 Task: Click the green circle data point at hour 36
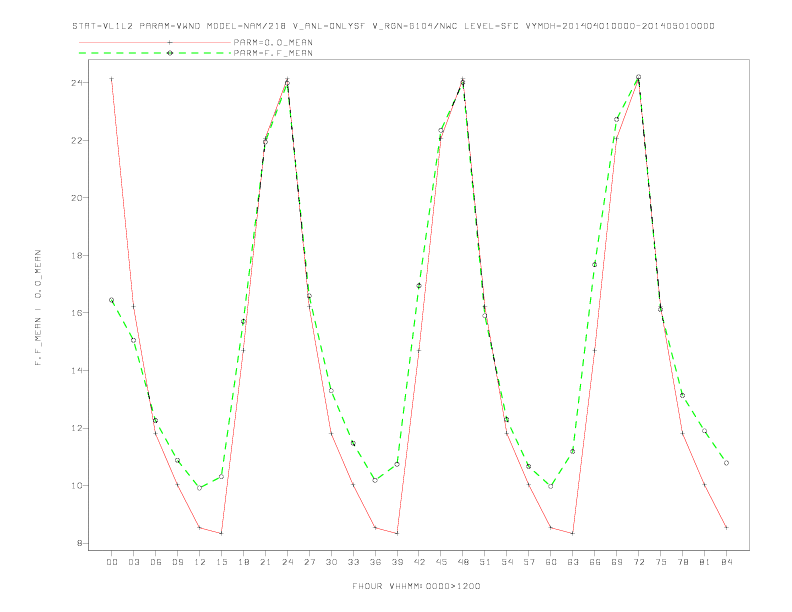point(375,480)
